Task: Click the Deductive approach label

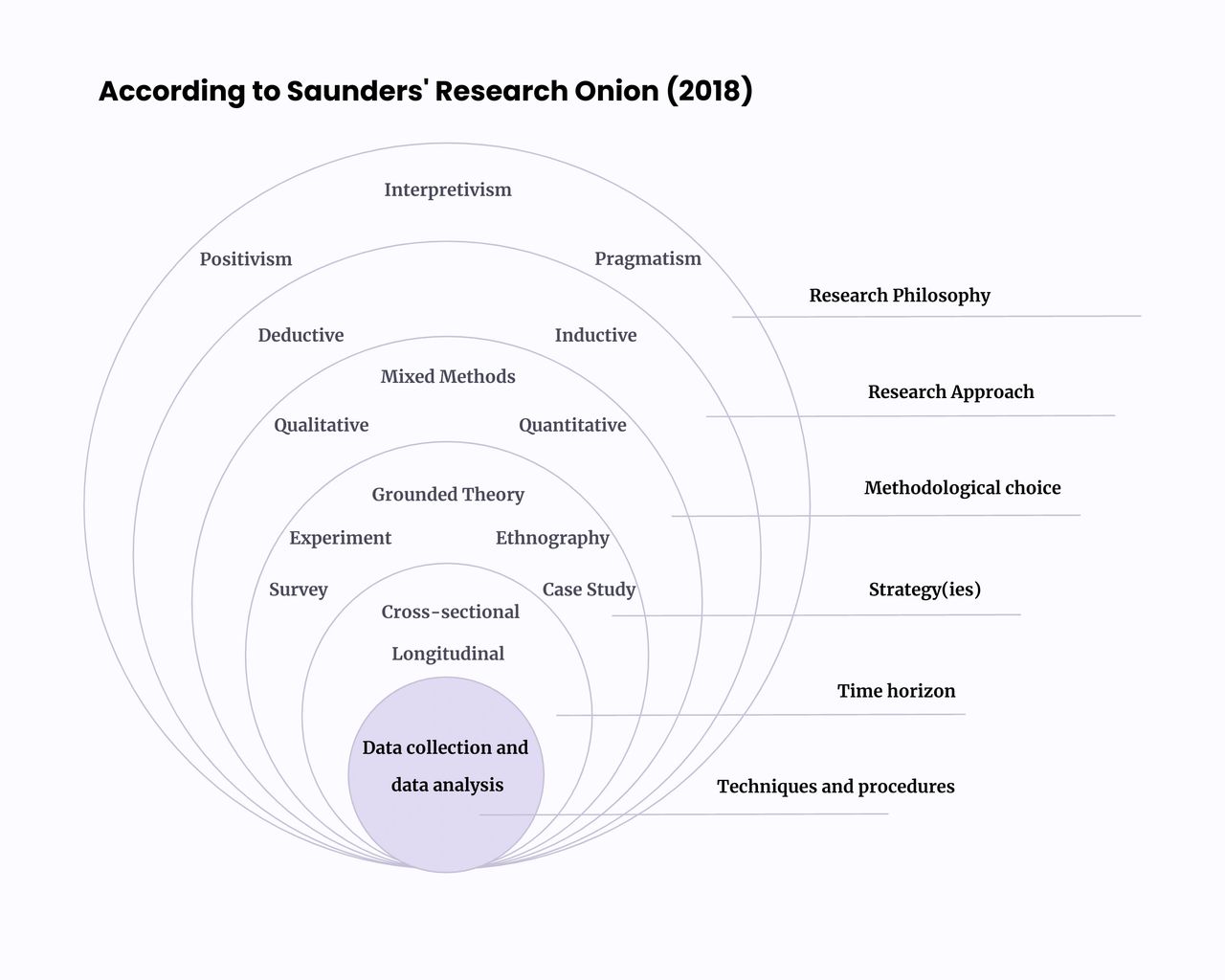Action: (301, 336)
